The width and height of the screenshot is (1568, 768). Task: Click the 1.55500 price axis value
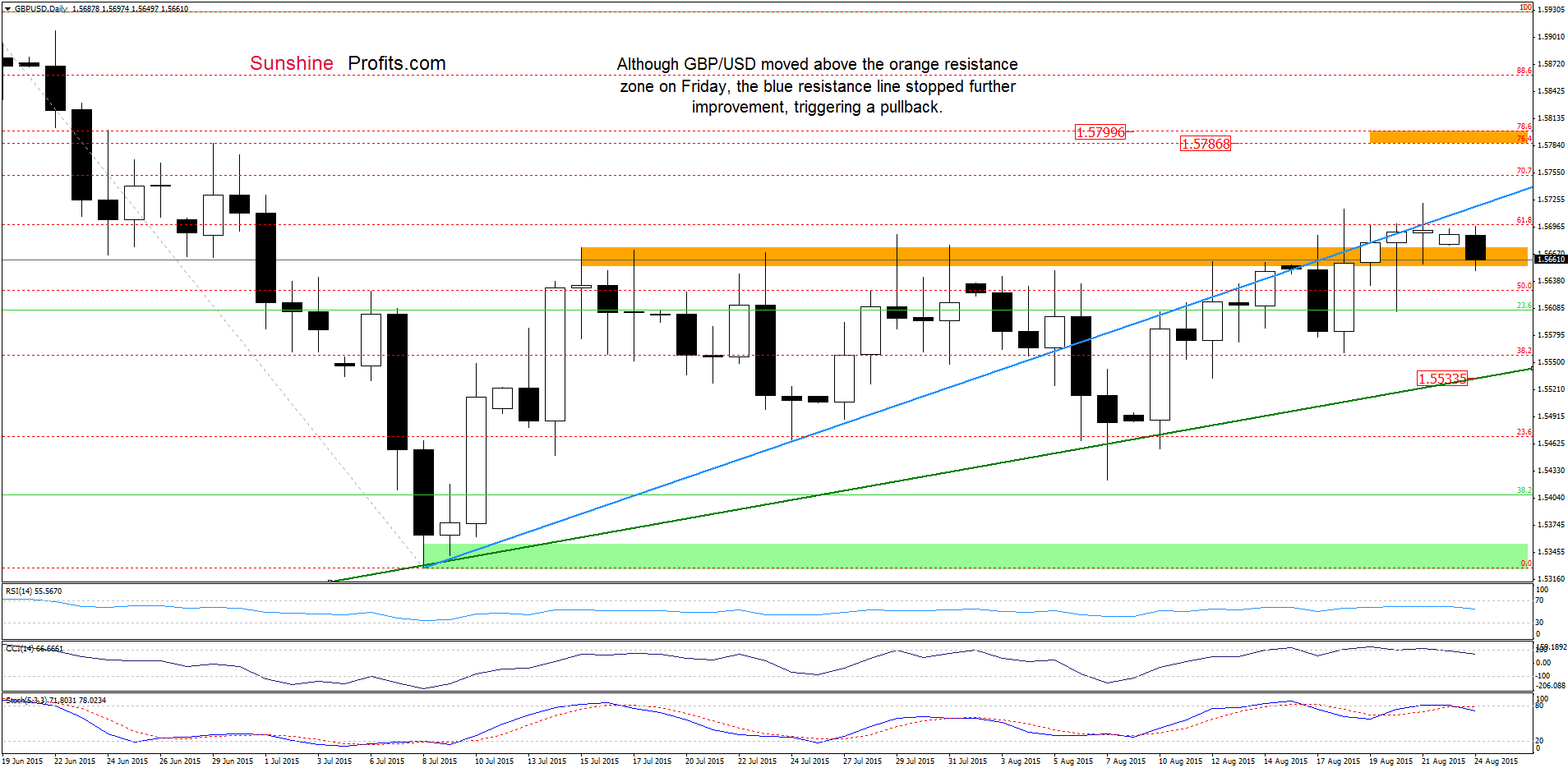[x=1551, y=362]
